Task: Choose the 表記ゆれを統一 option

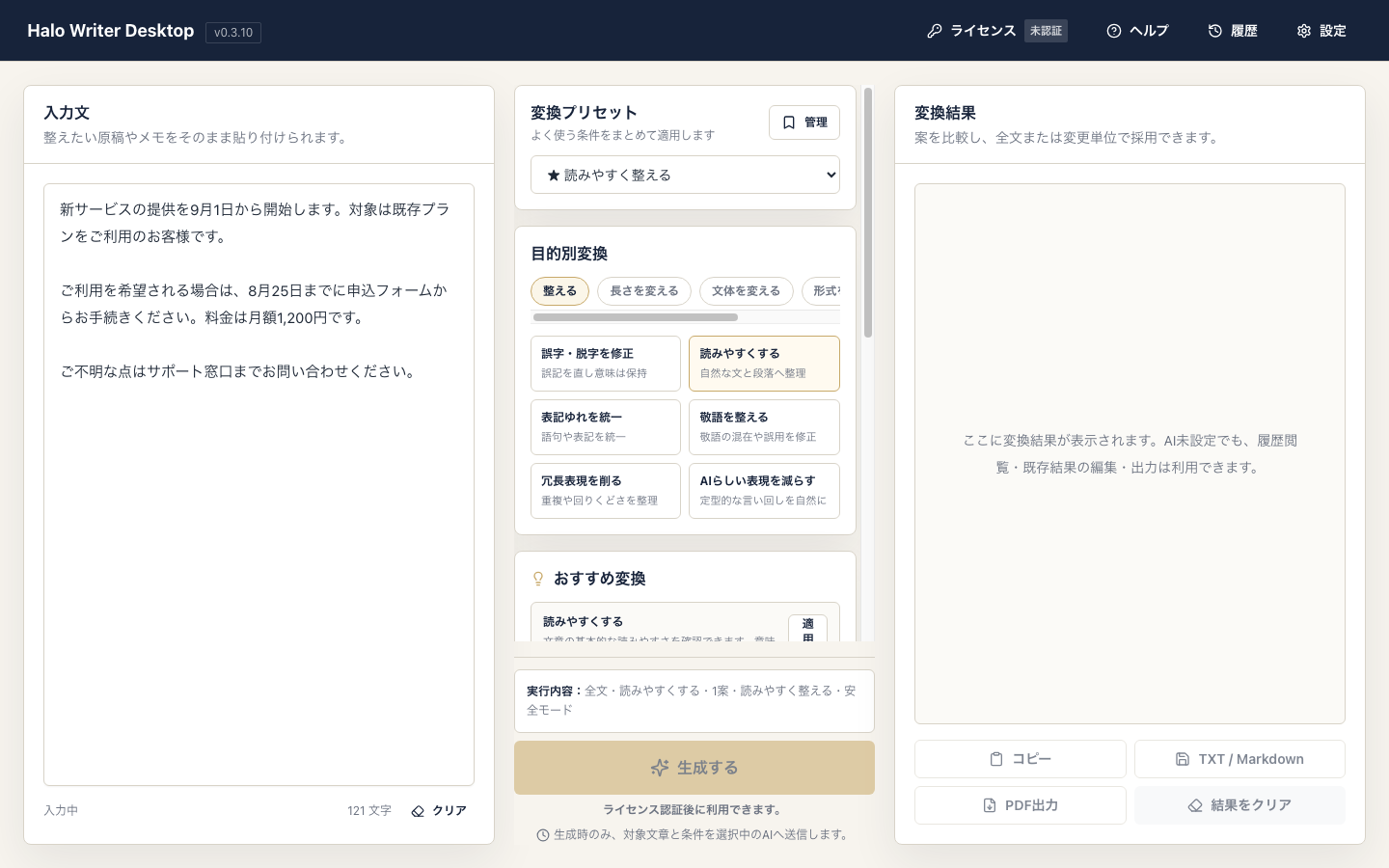Action: coord(606,427)
